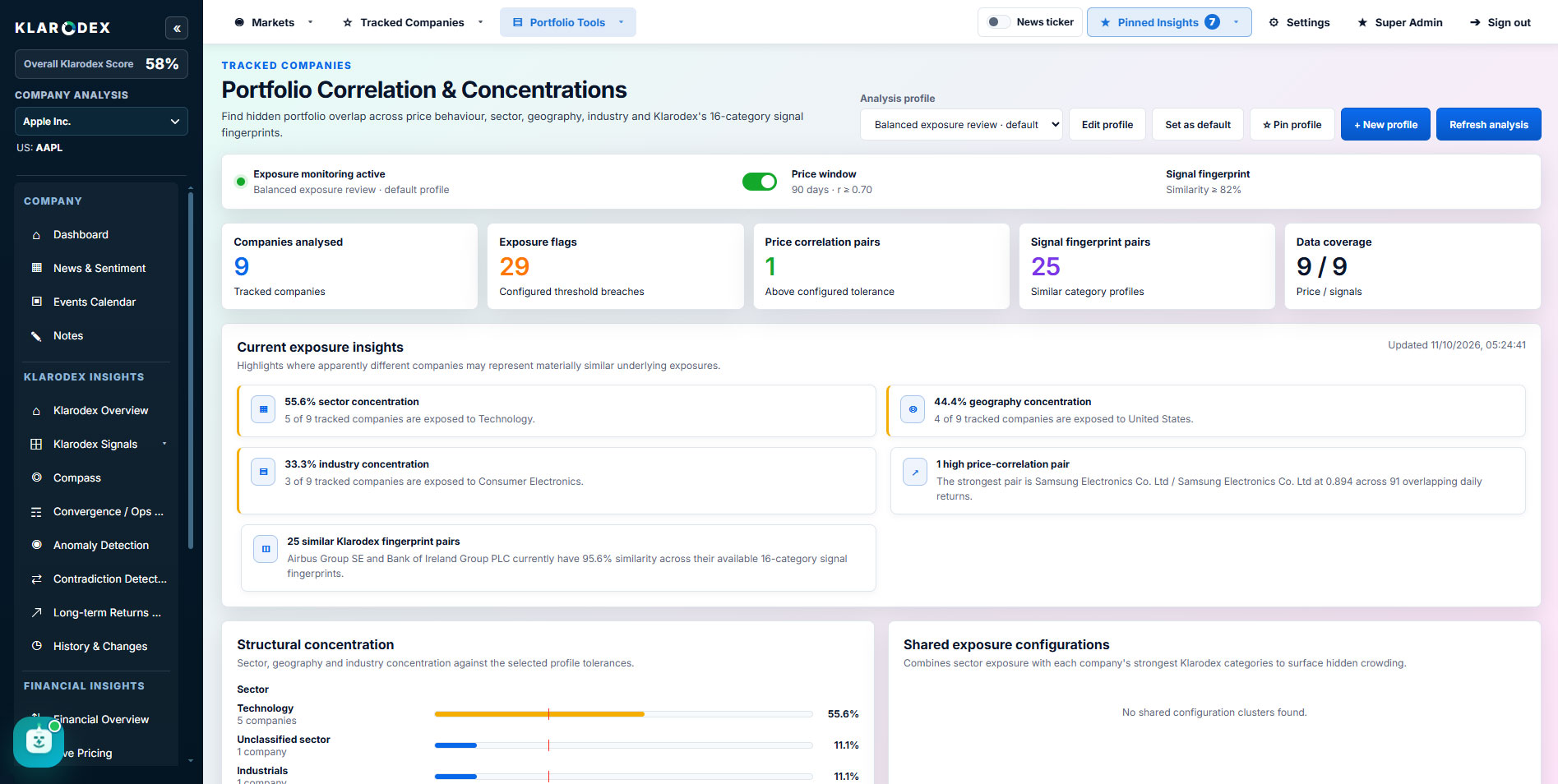Open the Markets menu
The image size is (1558, 784).
[x=274, y=22]
